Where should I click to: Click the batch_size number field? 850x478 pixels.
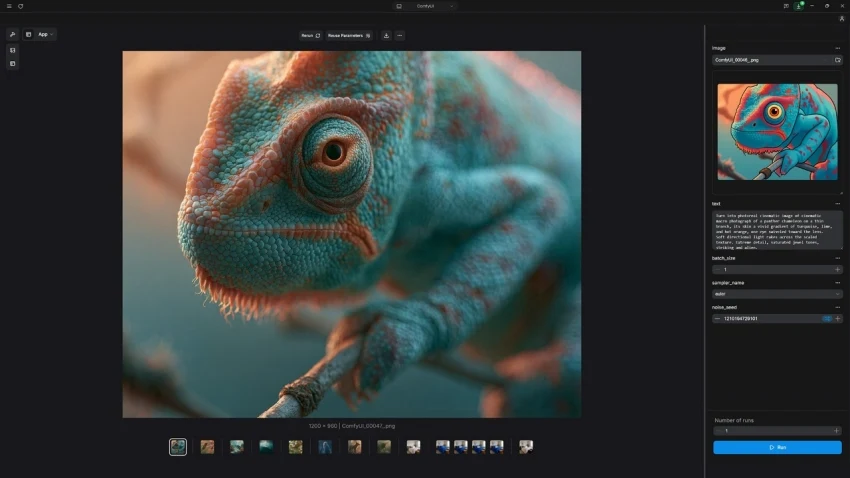[777, 269]
